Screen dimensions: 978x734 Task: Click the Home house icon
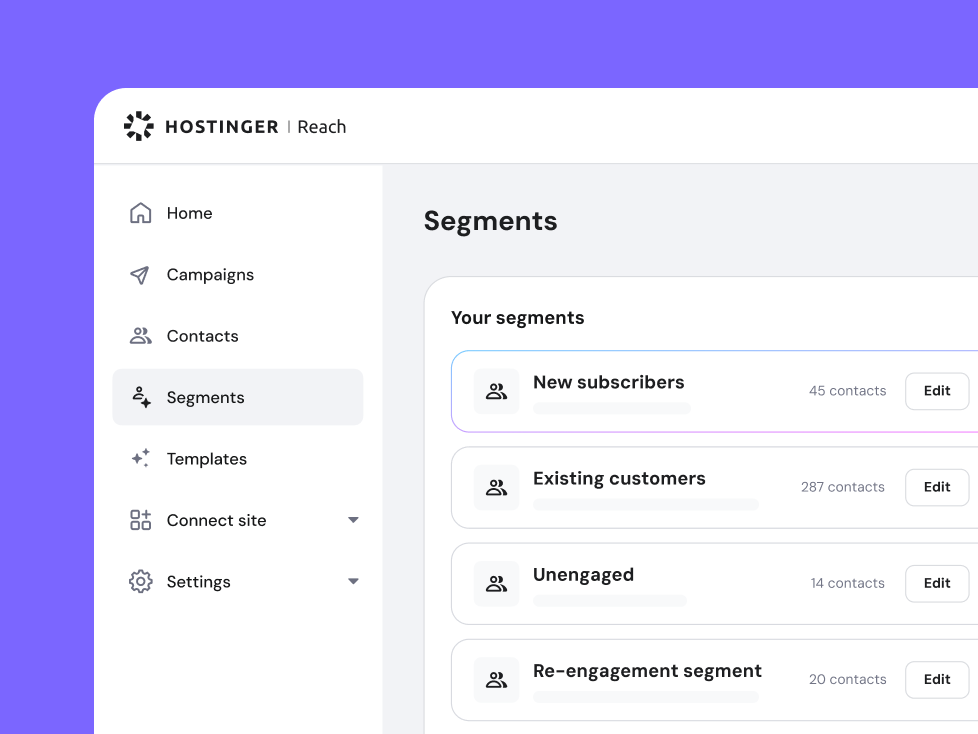coord(140,213)
